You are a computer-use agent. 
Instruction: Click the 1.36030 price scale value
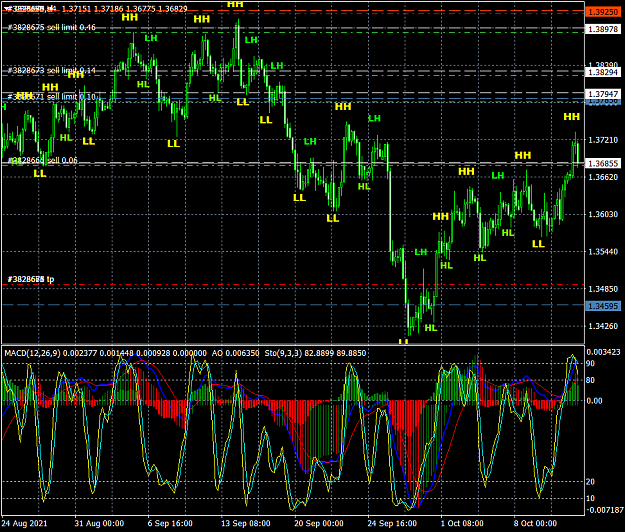click(x=603, y=214)
